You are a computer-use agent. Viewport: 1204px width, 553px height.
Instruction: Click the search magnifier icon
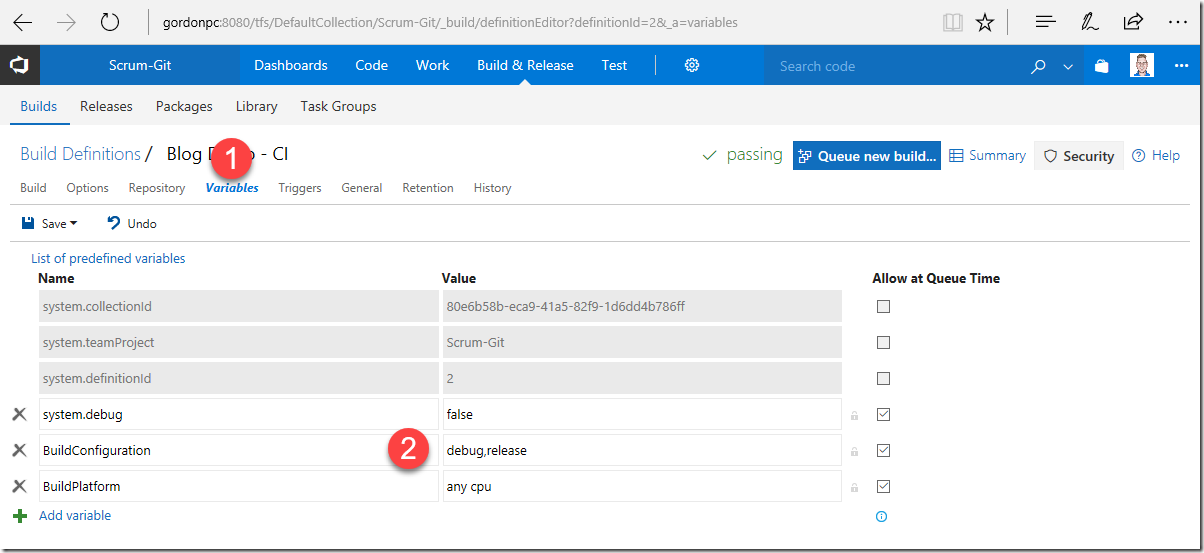point(1038,66)
